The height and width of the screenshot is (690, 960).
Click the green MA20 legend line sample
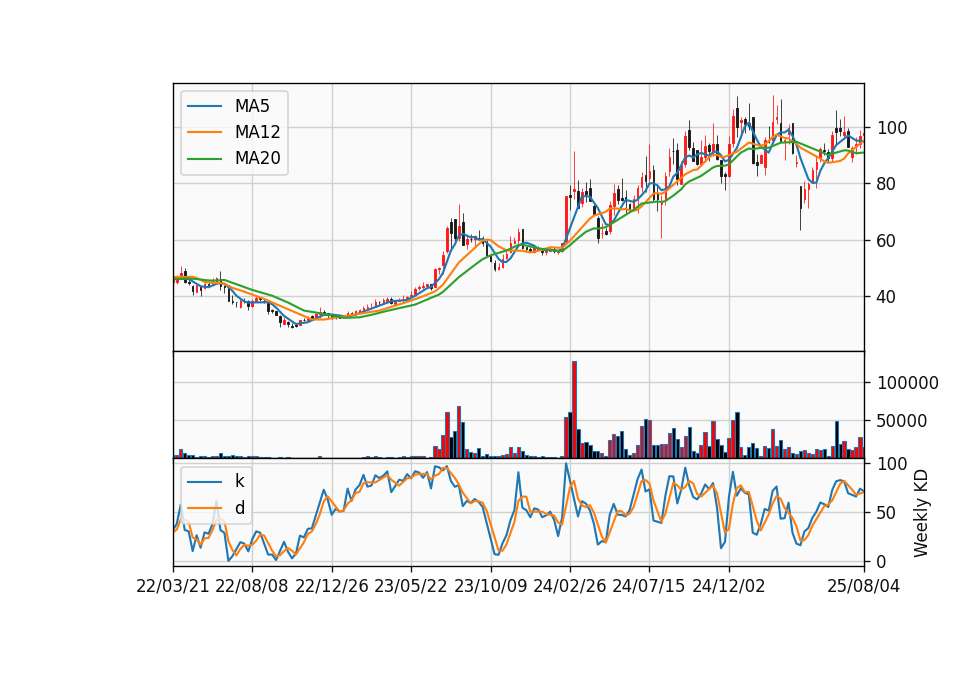tap(204, 159)
